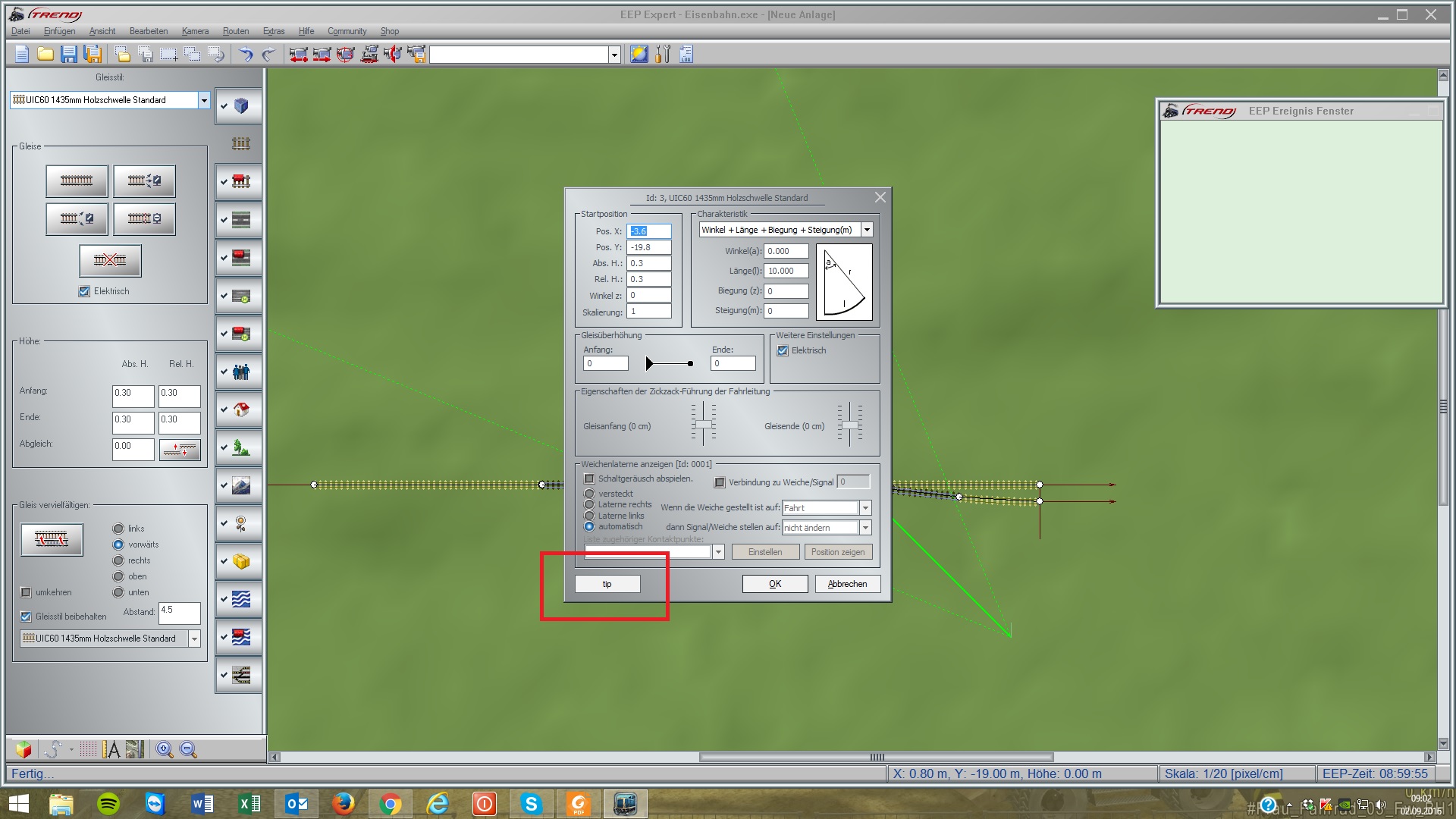The height and width of the screenshot is (819, 1456).
Task: Enable Schaltgeräusch abspielen checkbox
Action: [x=589, y=479]
